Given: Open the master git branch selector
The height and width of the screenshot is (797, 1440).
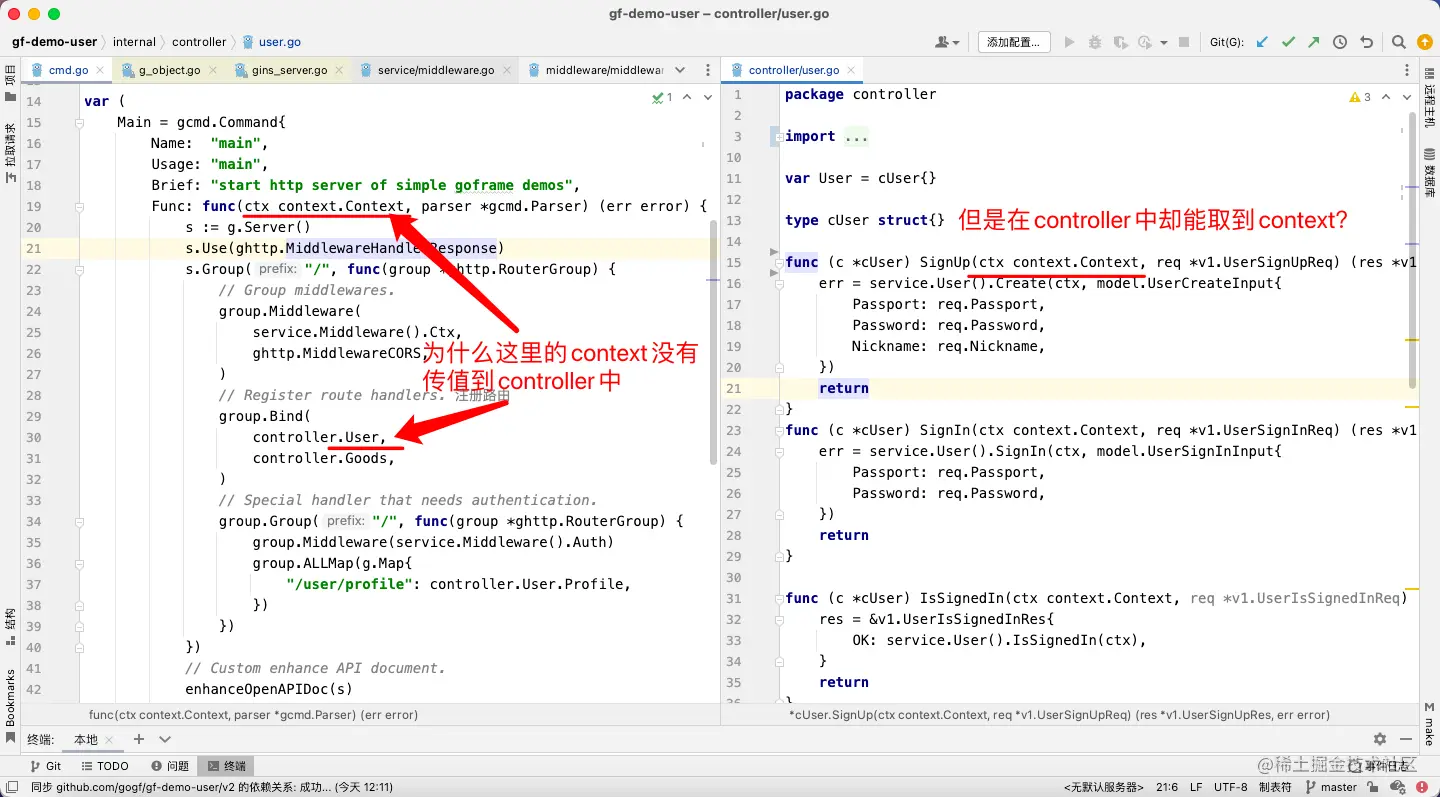Looking at the screenshot, I should pos(1331,787).
